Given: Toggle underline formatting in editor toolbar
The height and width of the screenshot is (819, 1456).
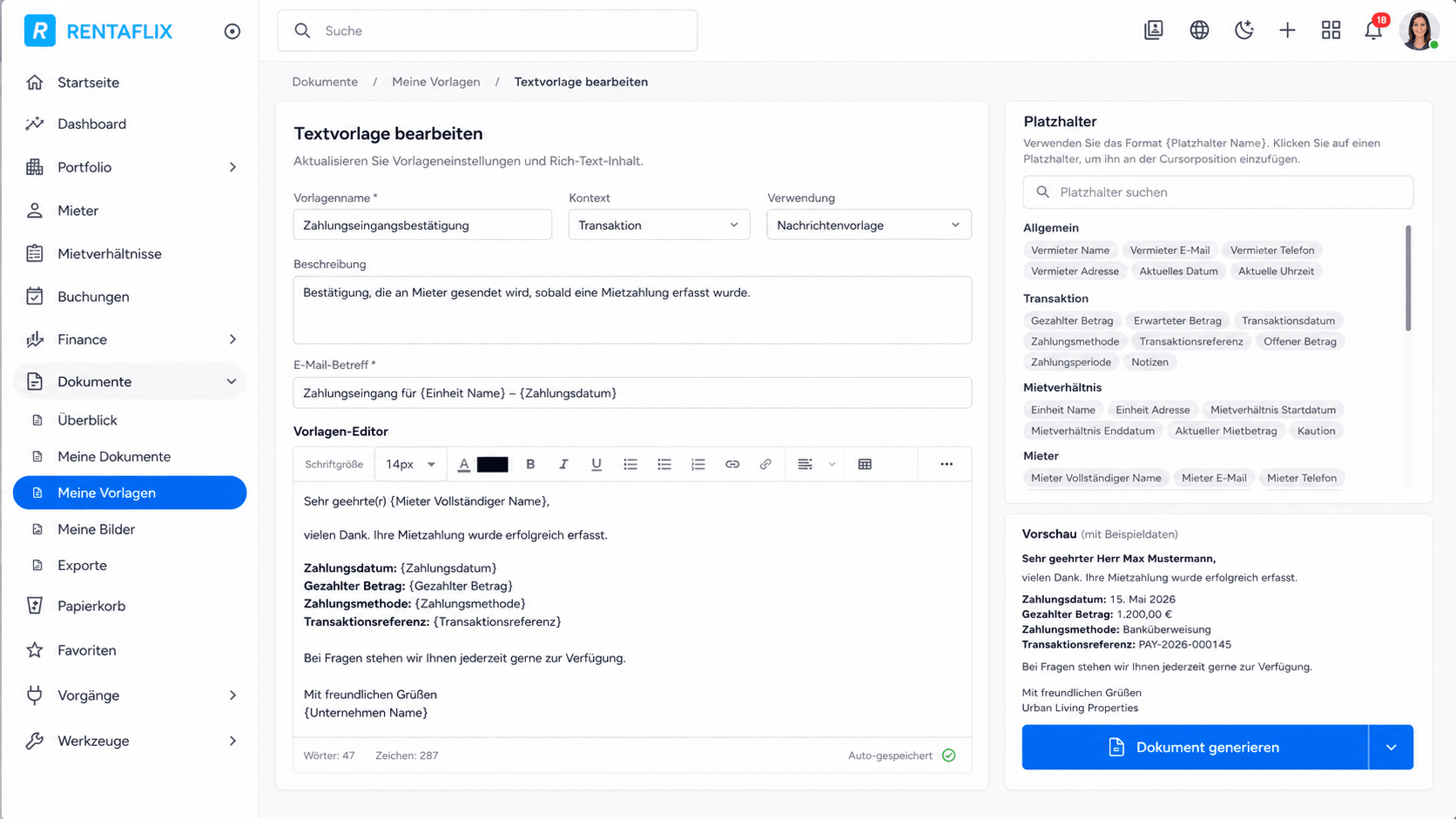Looking at the screenshot, I should pos(597,465).
